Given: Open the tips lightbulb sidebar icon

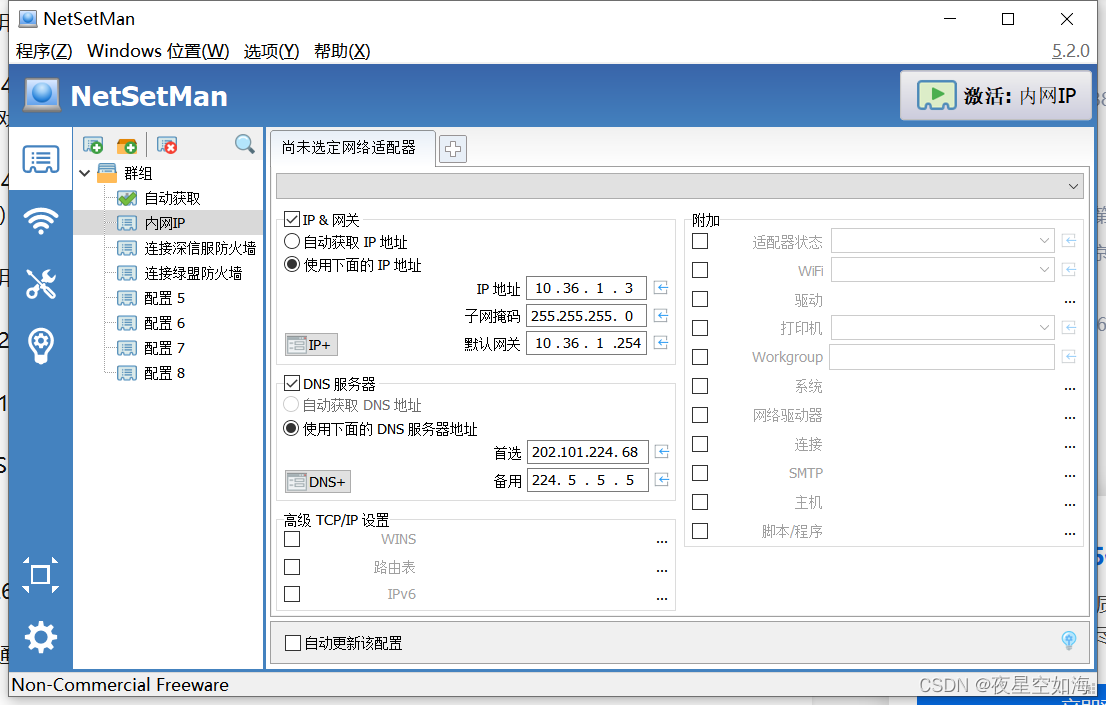Looking at the screenshot, I should coord(41,346).
